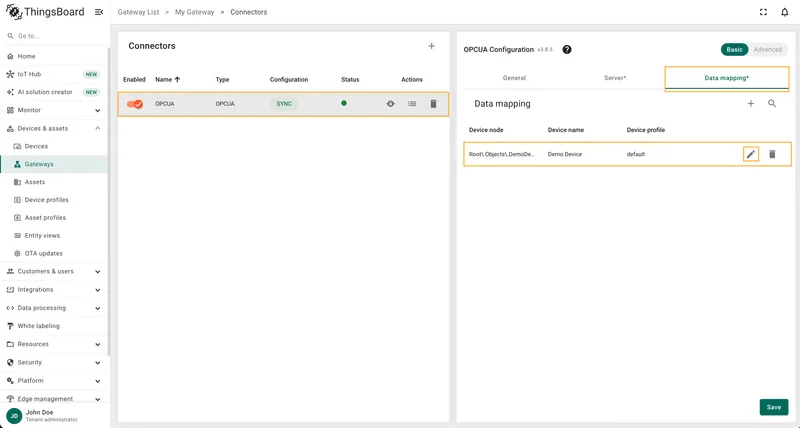Viewport: 800px width, 428px height.
Task: Open the General tab
Action: (514, 78)
